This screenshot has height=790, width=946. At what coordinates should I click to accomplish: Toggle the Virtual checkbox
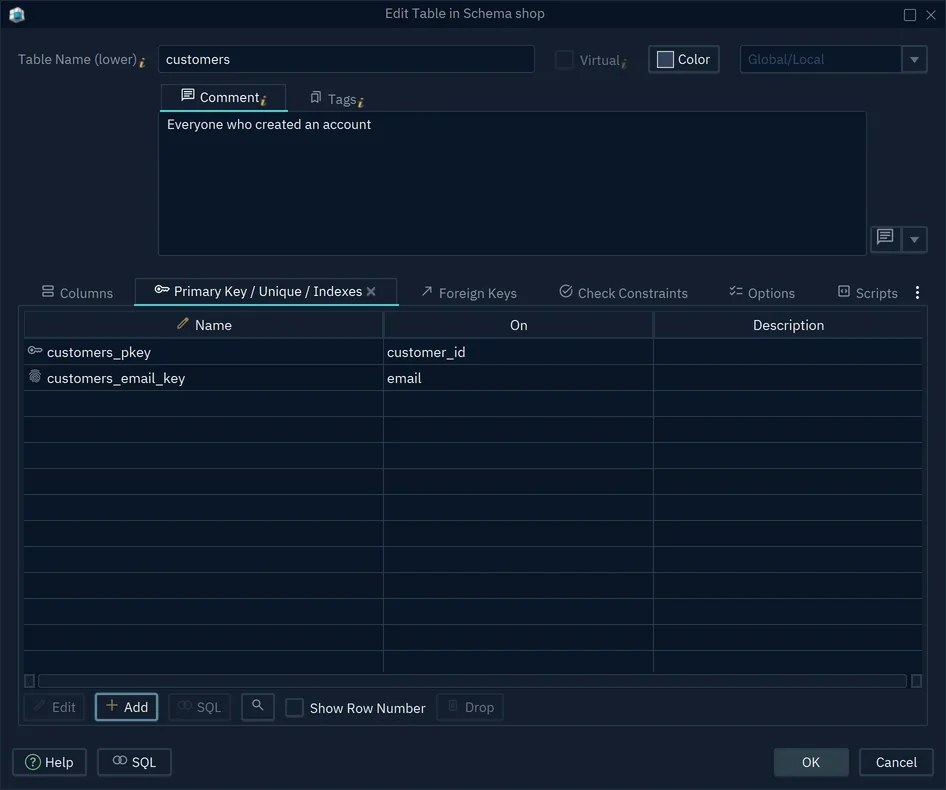tap(564, 60)
